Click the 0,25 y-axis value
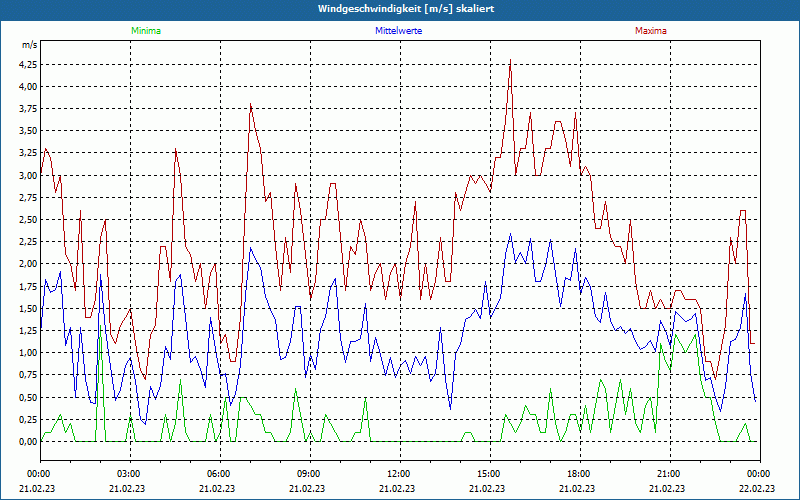 (x=28, y=419)
